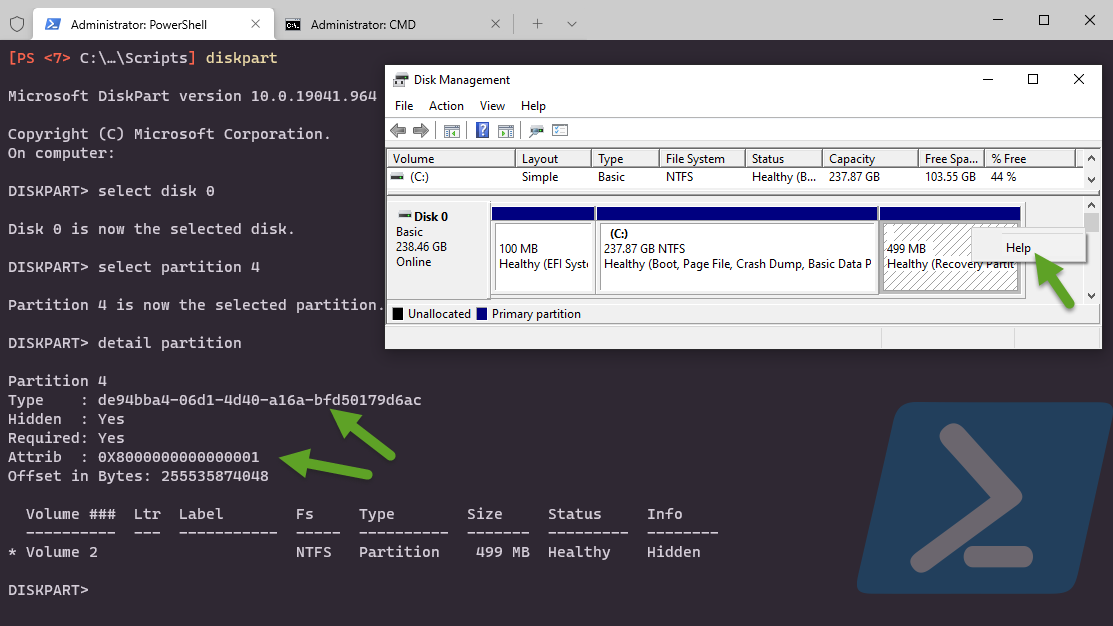Sort by the File System column header
Viewport: 1113px width, 626px height.
pos(702,158)
